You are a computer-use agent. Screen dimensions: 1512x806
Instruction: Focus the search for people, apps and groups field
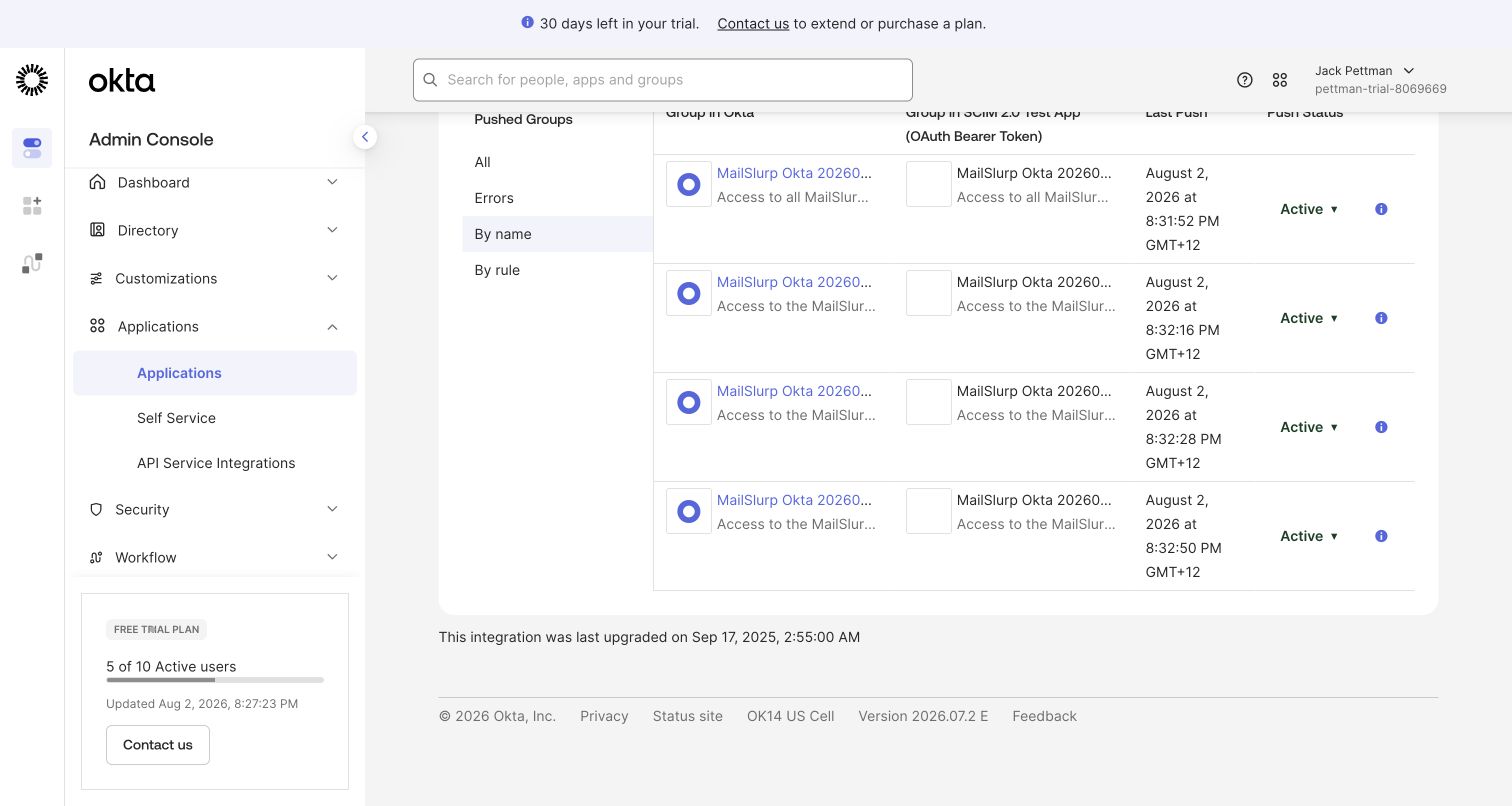pyautogui.click(x=663, y=80)
